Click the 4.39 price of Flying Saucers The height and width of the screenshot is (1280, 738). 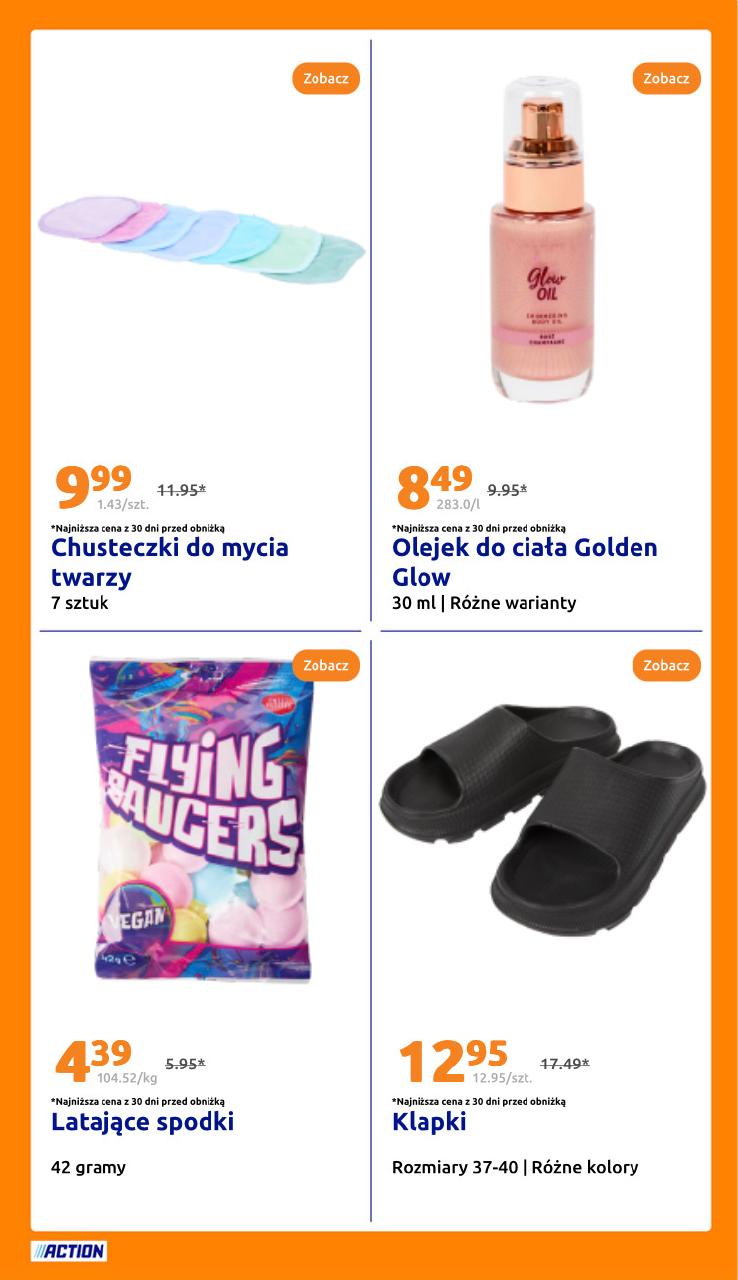point(93,1061)
